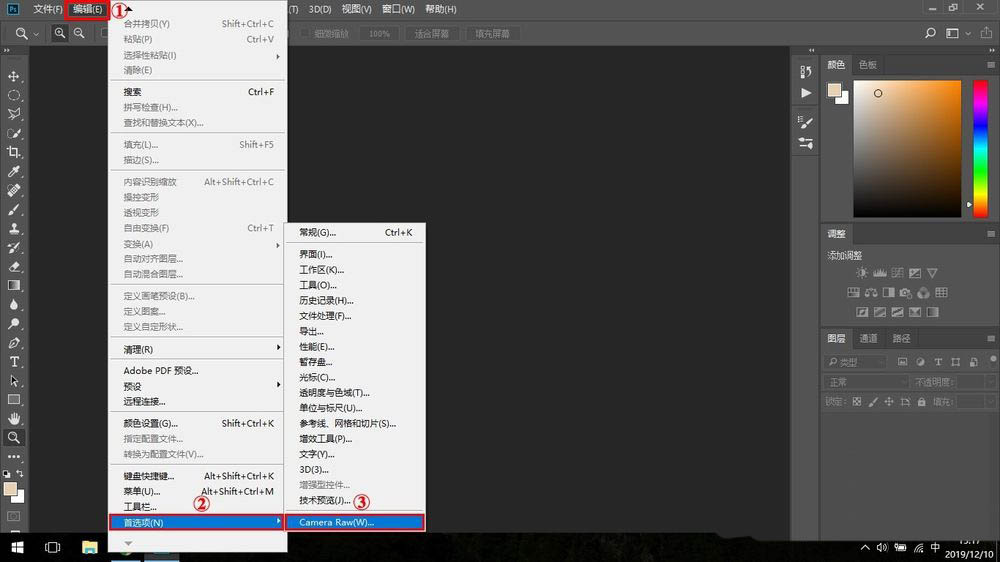
Task: Toggle type layer filter
Action: pos(938,362)
